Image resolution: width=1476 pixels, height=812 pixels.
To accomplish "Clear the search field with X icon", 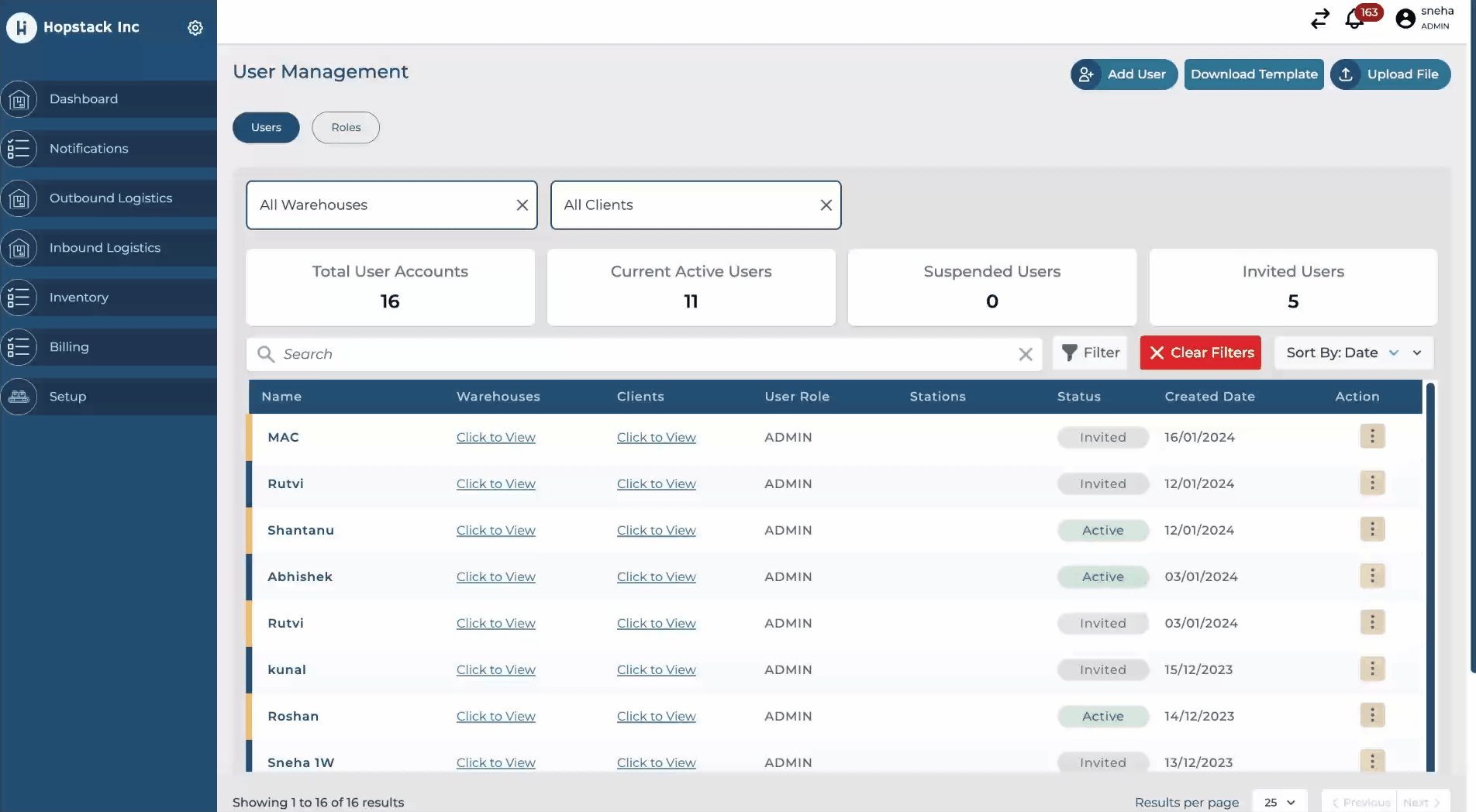I will coord(1025,354).
